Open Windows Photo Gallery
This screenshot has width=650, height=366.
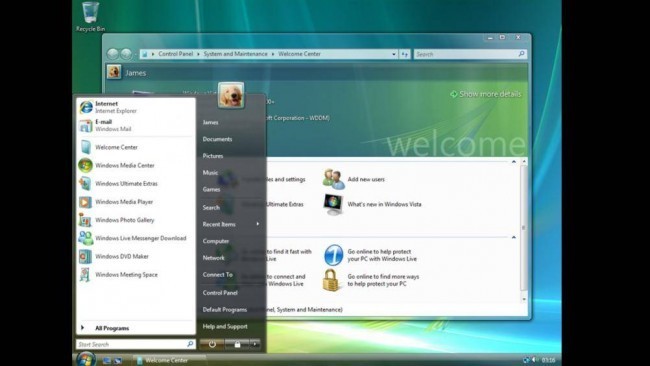coord(136,220)
